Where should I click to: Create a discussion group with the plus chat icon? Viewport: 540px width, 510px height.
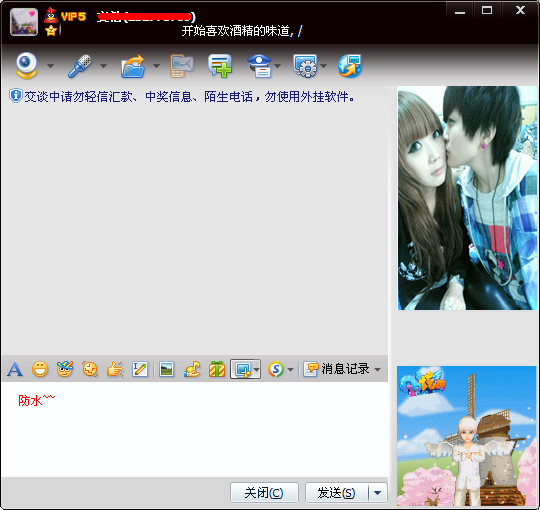tap(220, 66)
